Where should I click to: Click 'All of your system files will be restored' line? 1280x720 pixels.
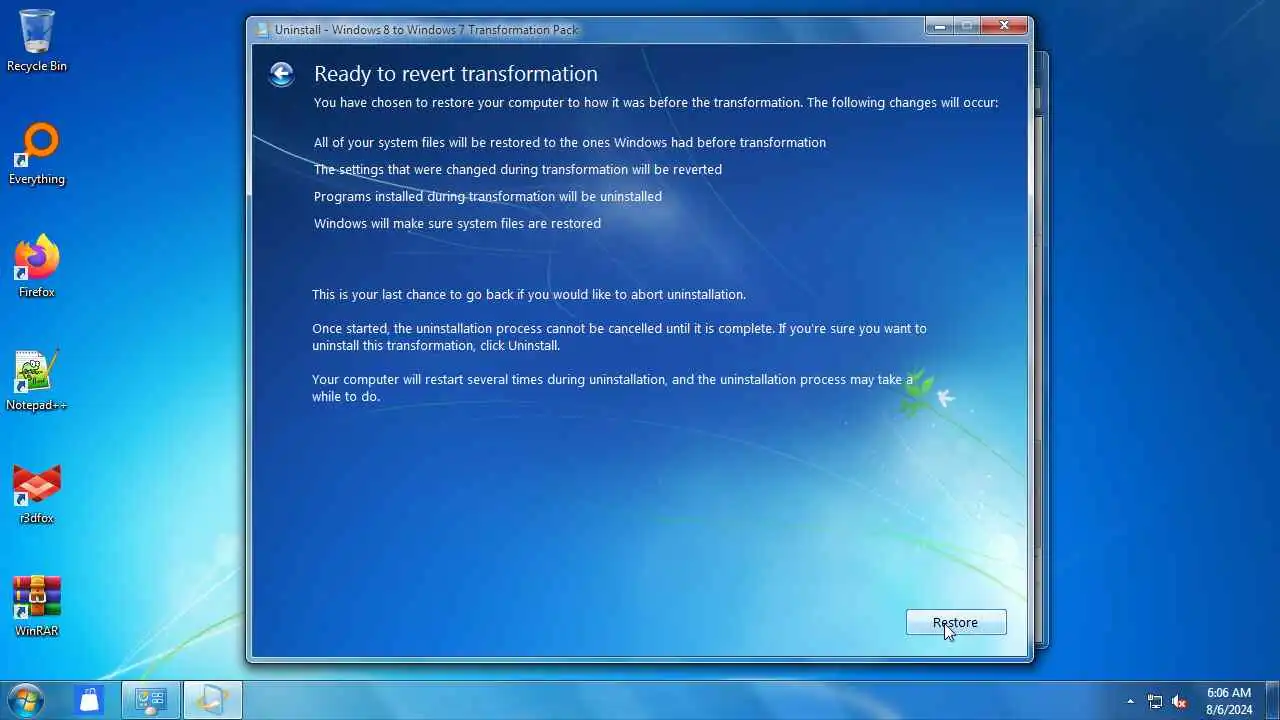pos(570,142)
